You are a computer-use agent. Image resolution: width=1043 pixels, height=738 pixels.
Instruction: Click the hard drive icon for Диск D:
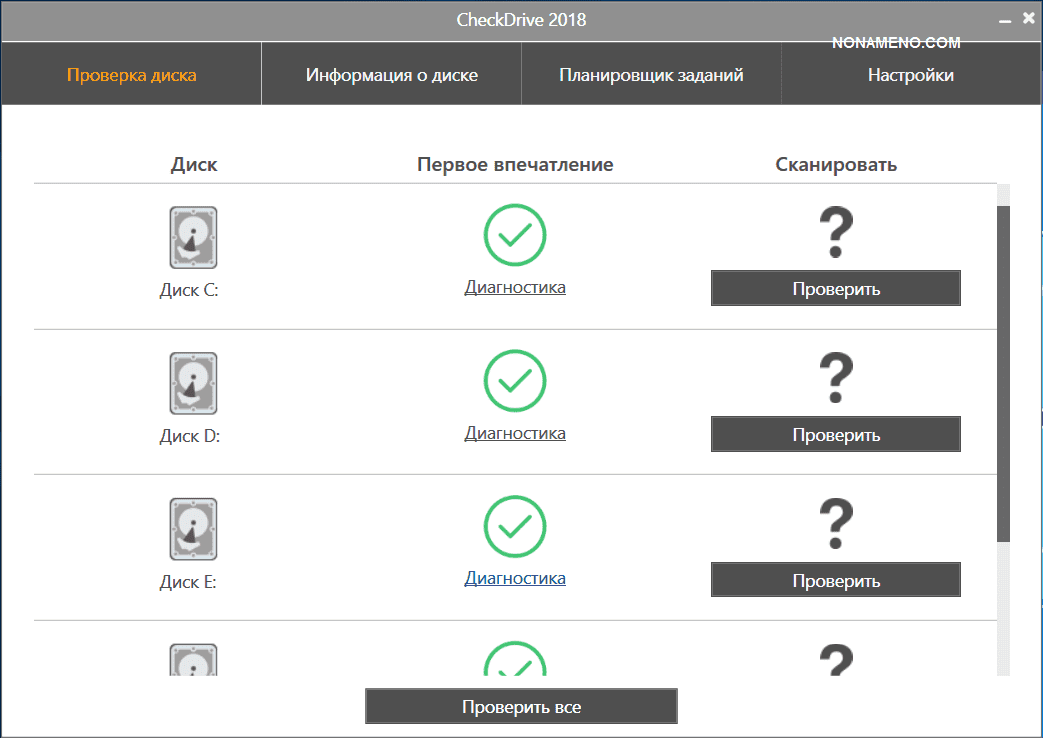pyautogui.click(x=193, y=383)
